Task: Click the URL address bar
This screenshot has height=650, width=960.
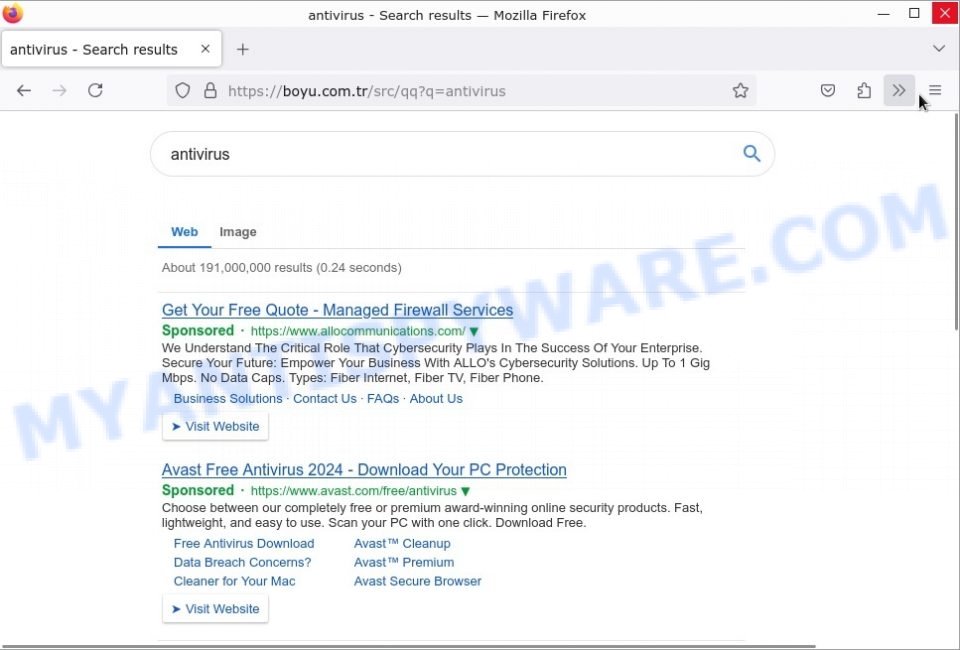Action: pyautogui.click(x=462, y=91)
